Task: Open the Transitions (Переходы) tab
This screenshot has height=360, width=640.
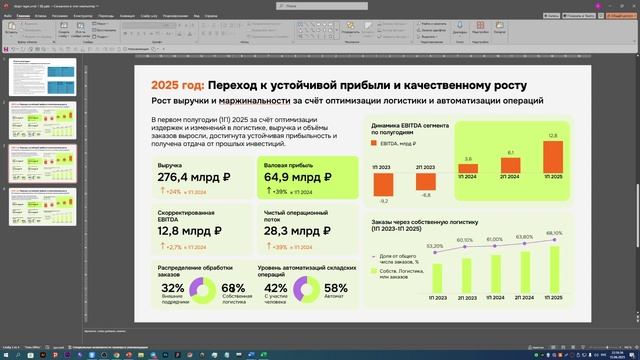Action: coord(106,16)
